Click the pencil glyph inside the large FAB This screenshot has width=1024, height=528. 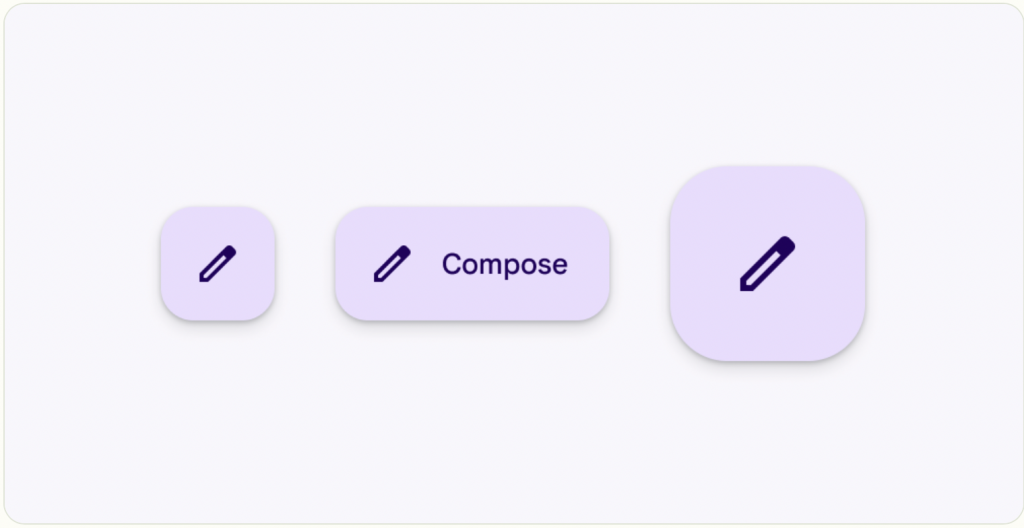tap(767, 264)
